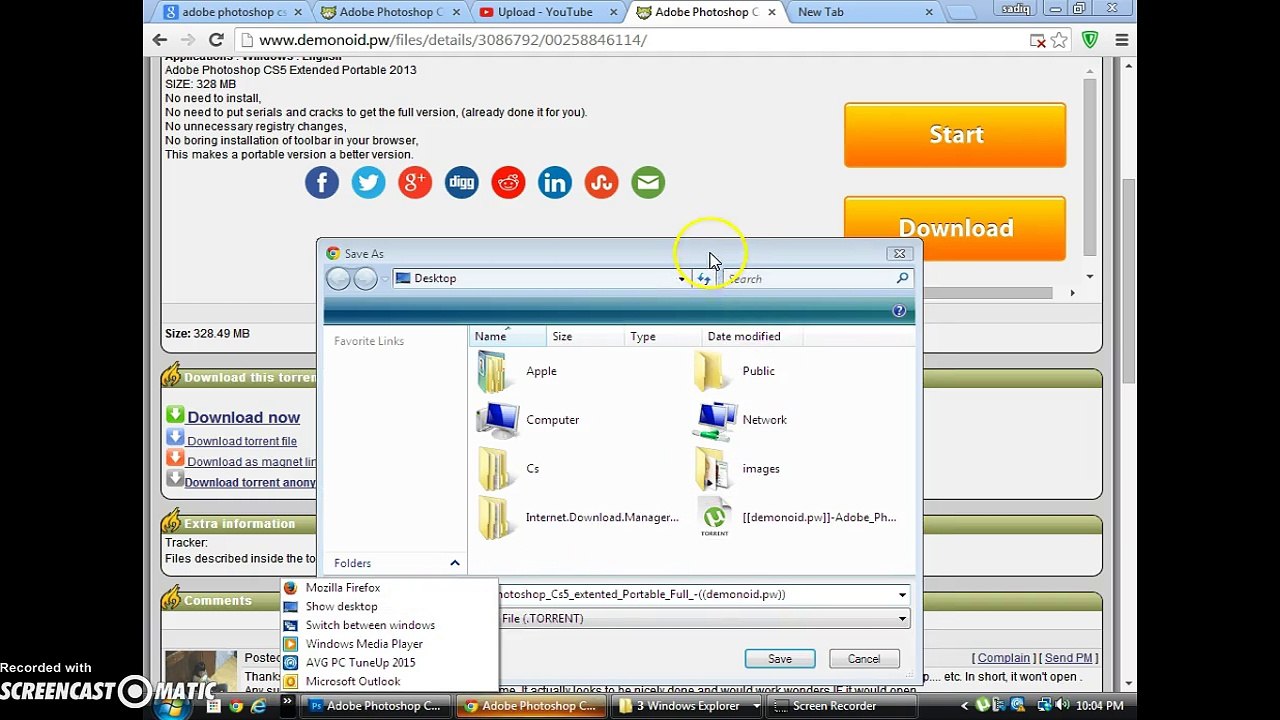Open Save As dialog help
Screen dimensions: 1280x720
pyautogui.click(x=899, y=311)
